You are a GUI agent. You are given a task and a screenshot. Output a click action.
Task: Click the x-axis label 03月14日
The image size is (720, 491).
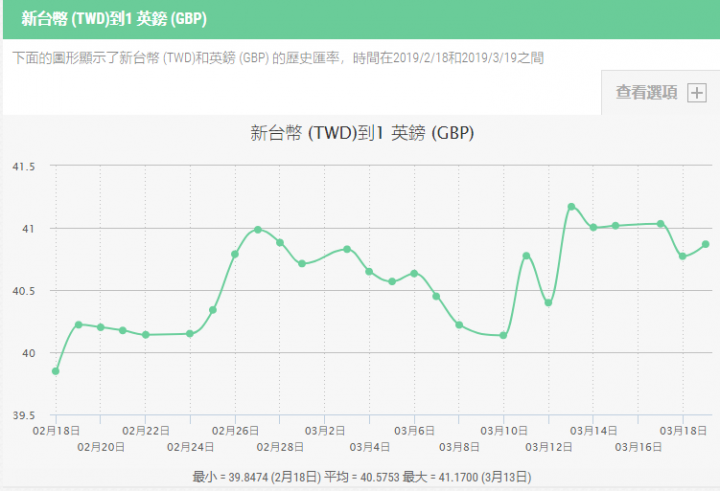pos(593,431)
